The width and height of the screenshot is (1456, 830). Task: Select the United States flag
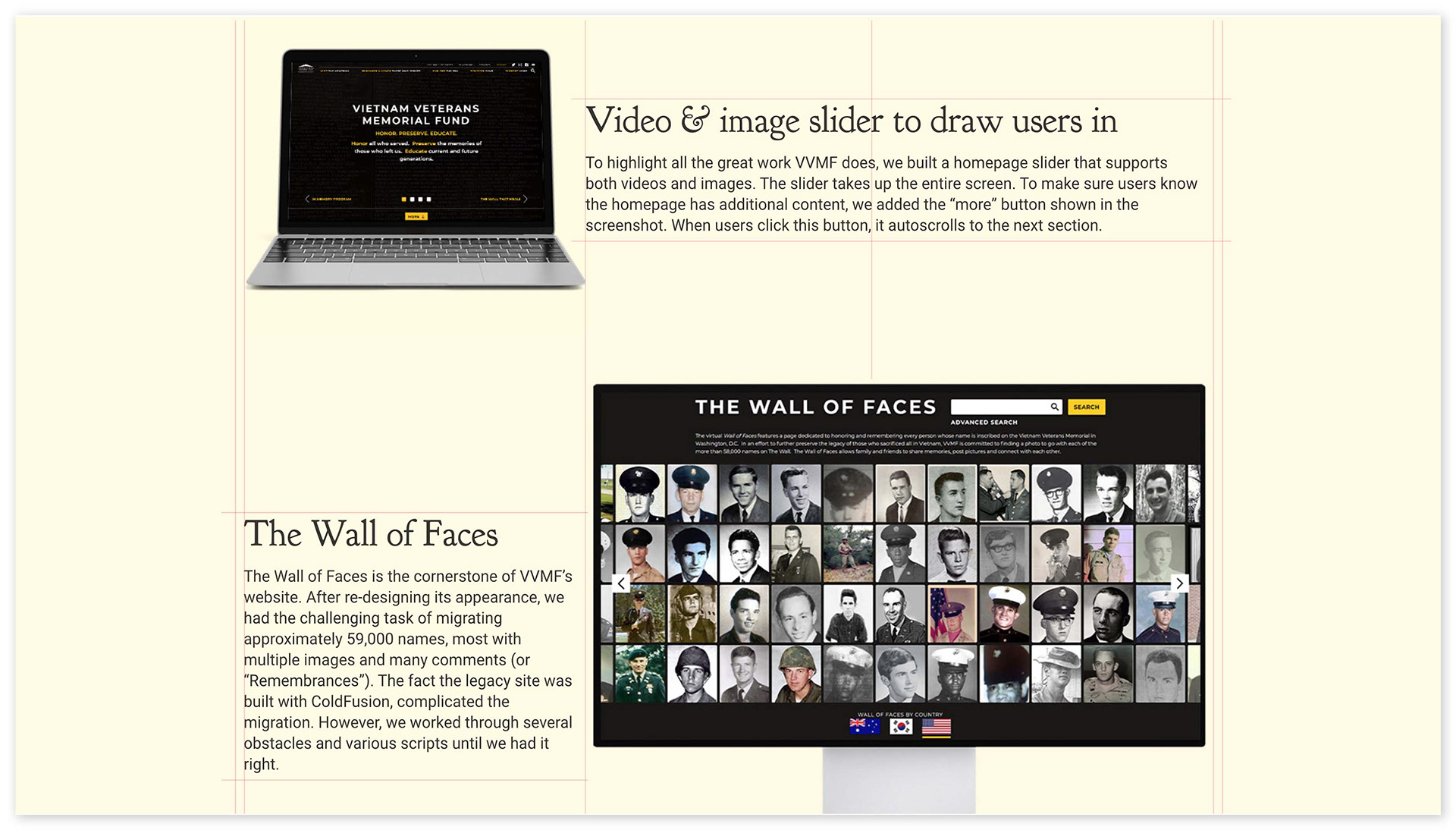tap(937, 728)
